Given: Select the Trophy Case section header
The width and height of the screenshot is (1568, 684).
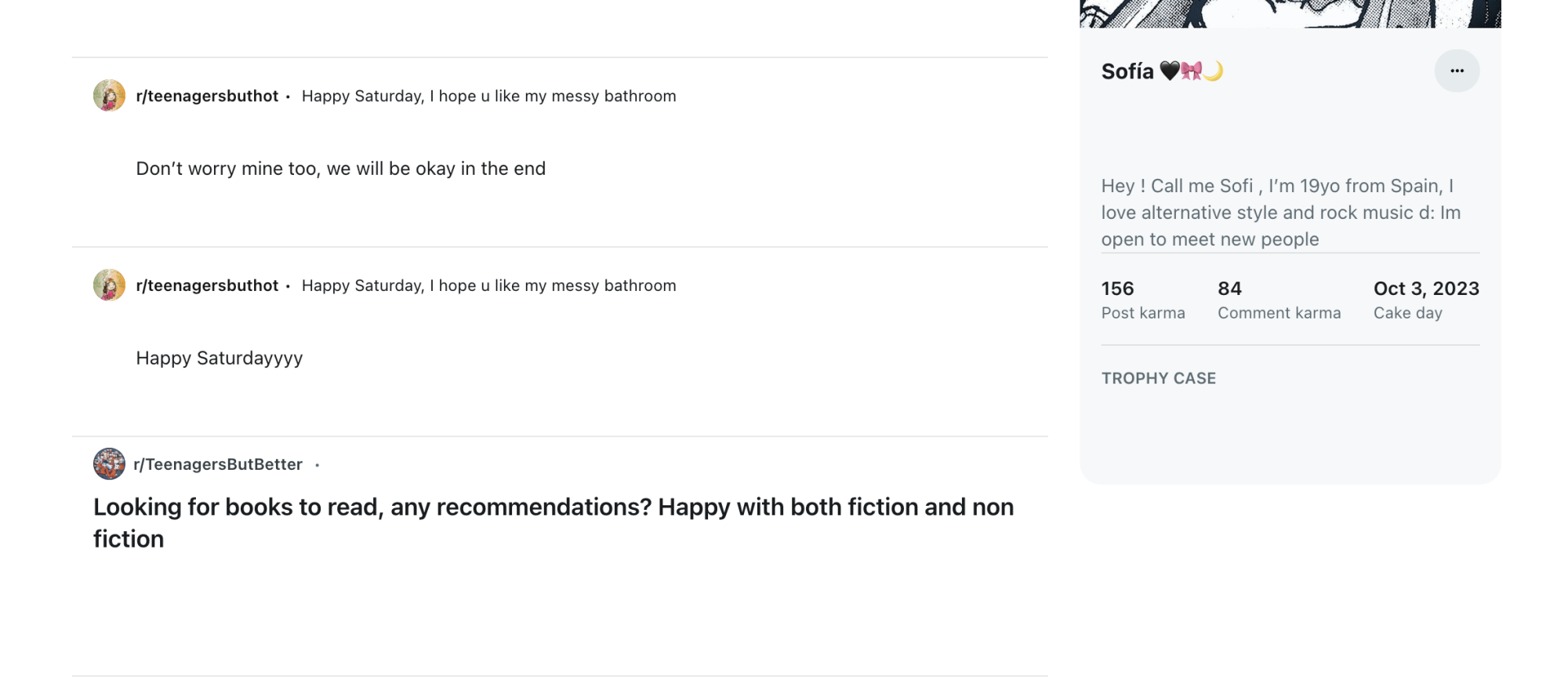Looking at the screenshot, I should click(1159, 377).
